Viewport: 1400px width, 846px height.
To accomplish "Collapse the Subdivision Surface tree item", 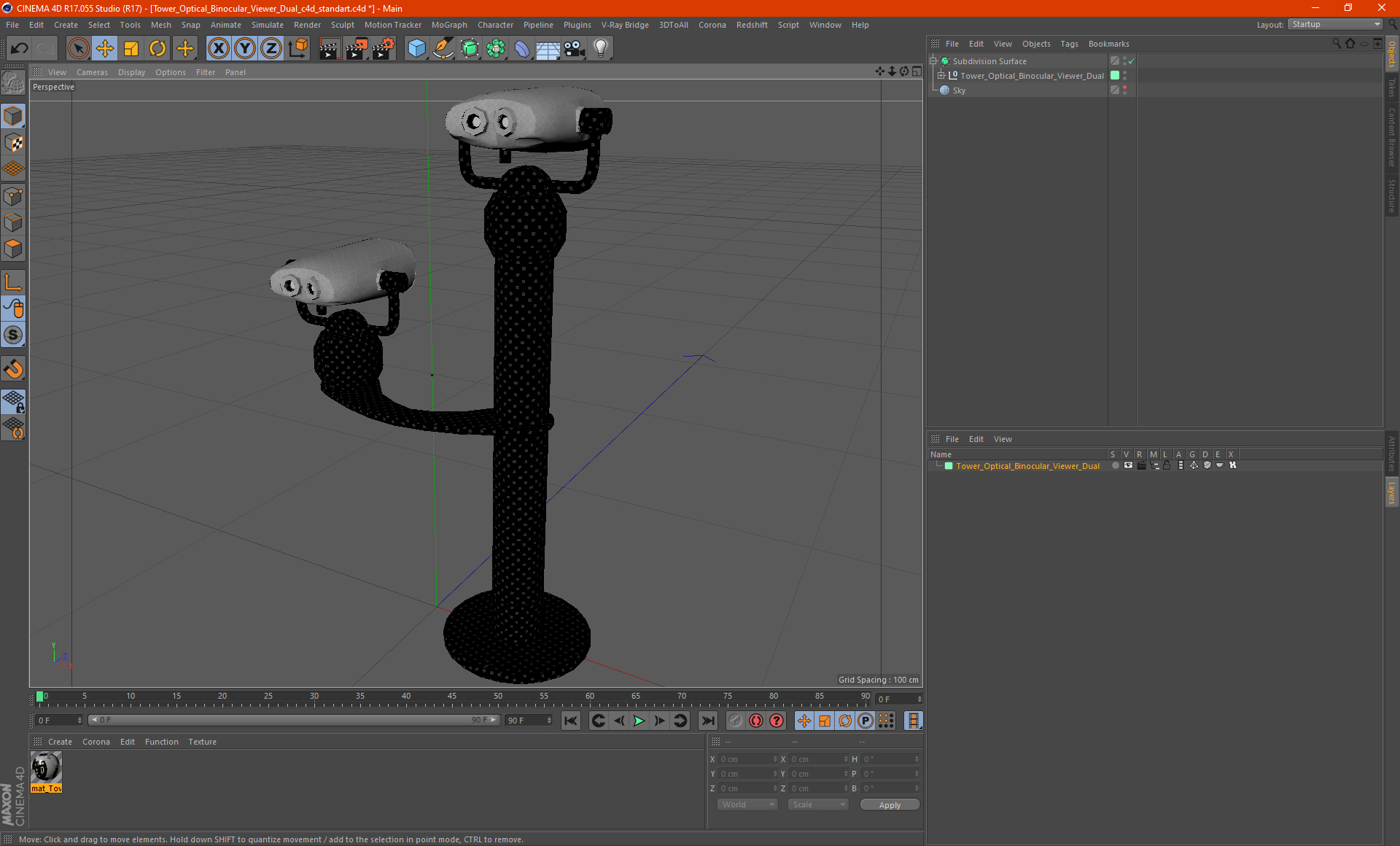I will (933, 61).
